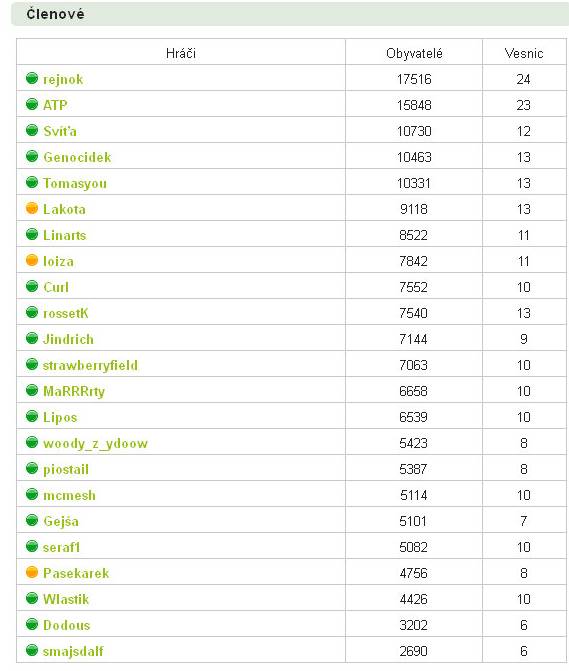This screenshot has width=569, height=671.
Task: Open Dodous player profile
Action: point(66,625)
